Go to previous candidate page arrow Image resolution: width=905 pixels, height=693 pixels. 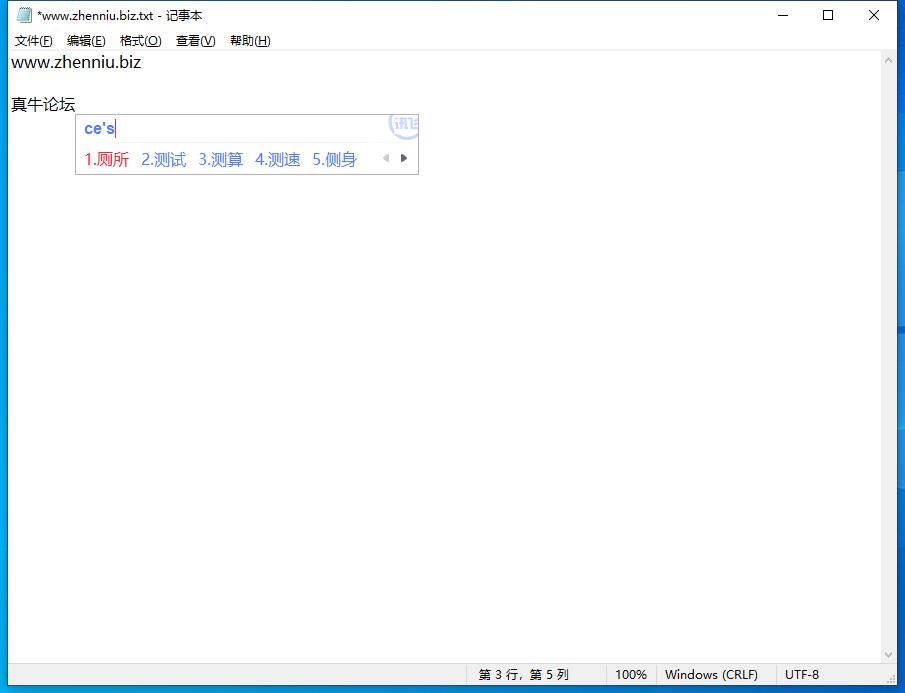click(386, 158)
